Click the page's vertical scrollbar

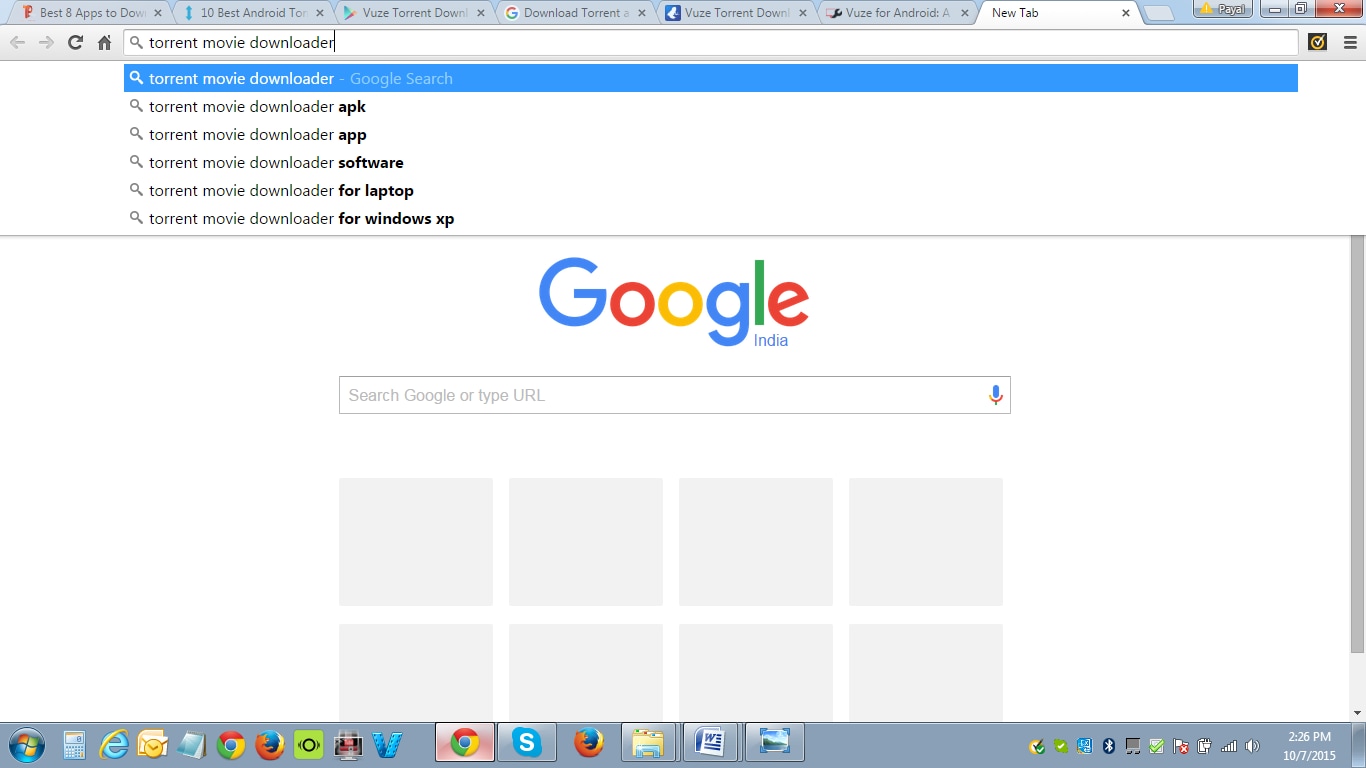point(1357,445)
